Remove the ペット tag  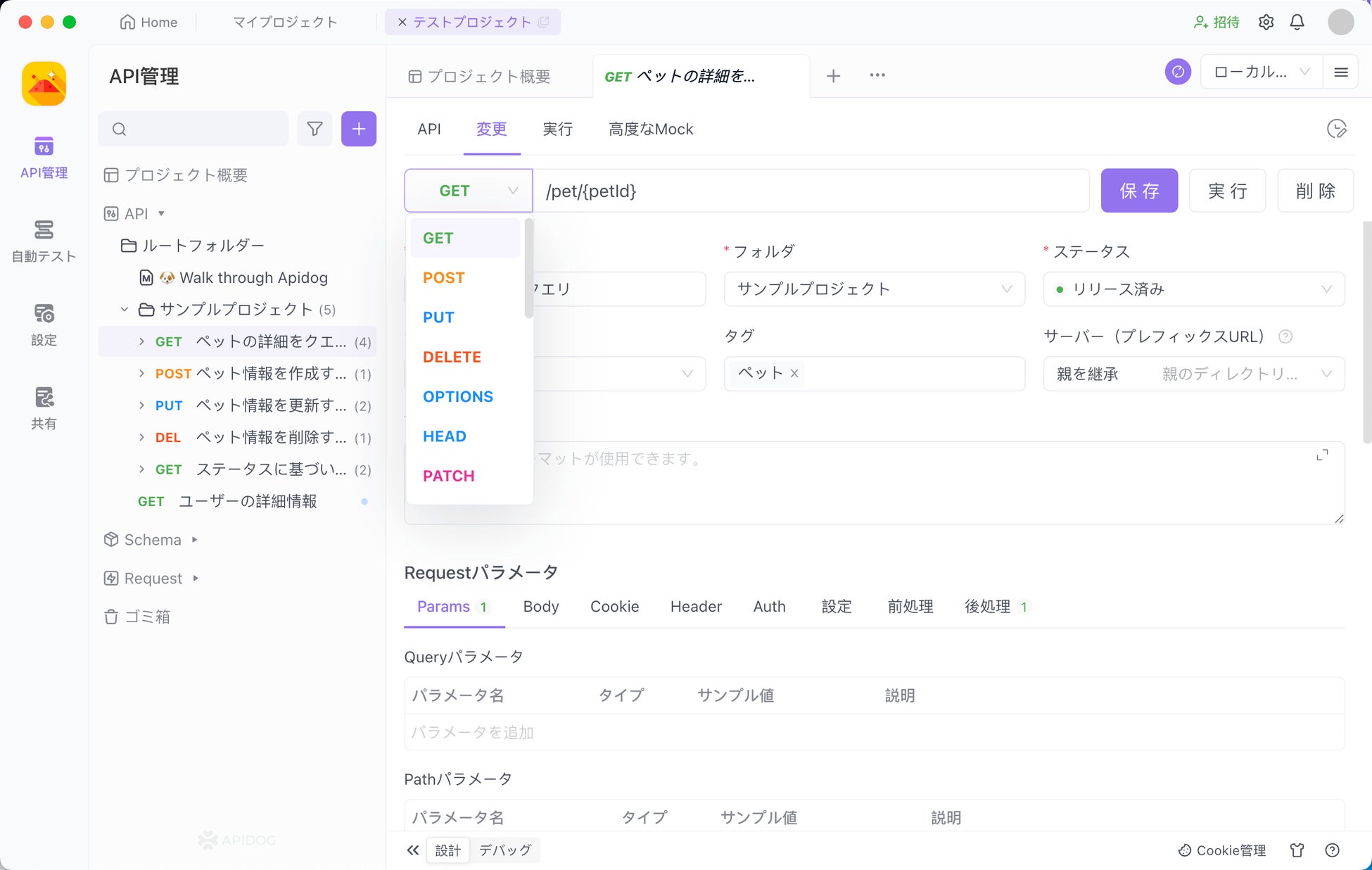pyautogui.click(x=794, y=374)
